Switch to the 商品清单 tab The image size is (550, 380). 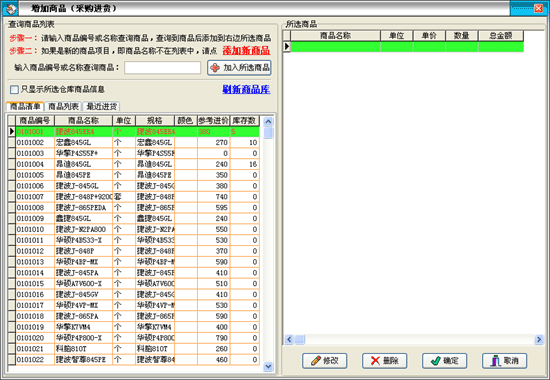point(25,106)
